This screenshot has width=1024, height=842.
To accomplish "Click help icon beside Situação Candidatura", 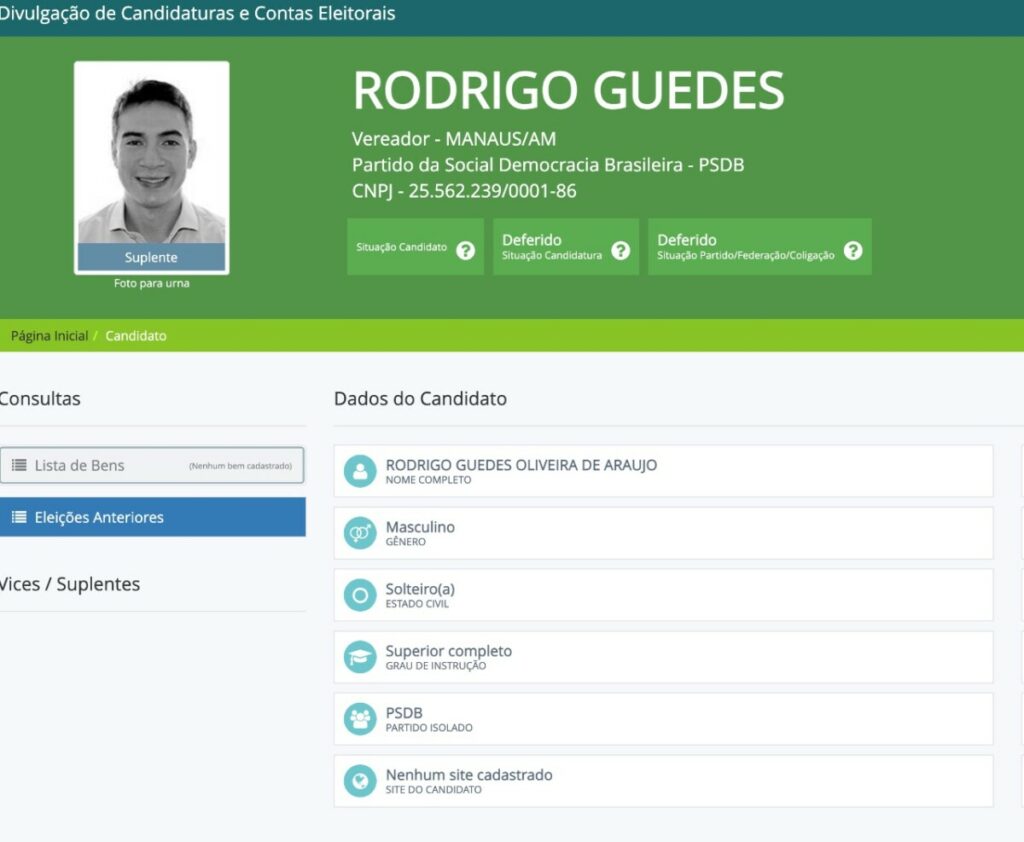I will click(x=620, y=250).
